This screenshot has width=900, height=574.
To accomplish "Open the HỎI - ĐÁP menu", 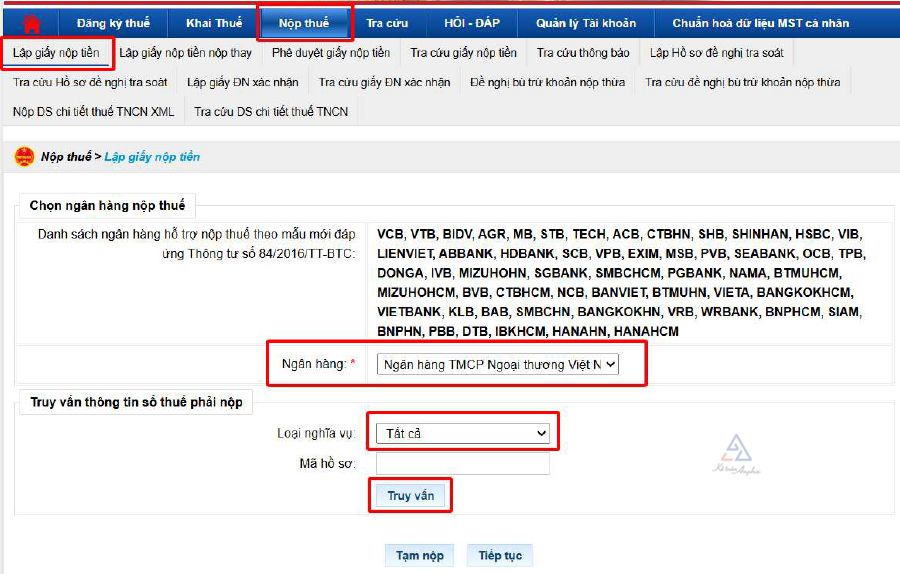I will pyautogui.click(x=472, y=24).
